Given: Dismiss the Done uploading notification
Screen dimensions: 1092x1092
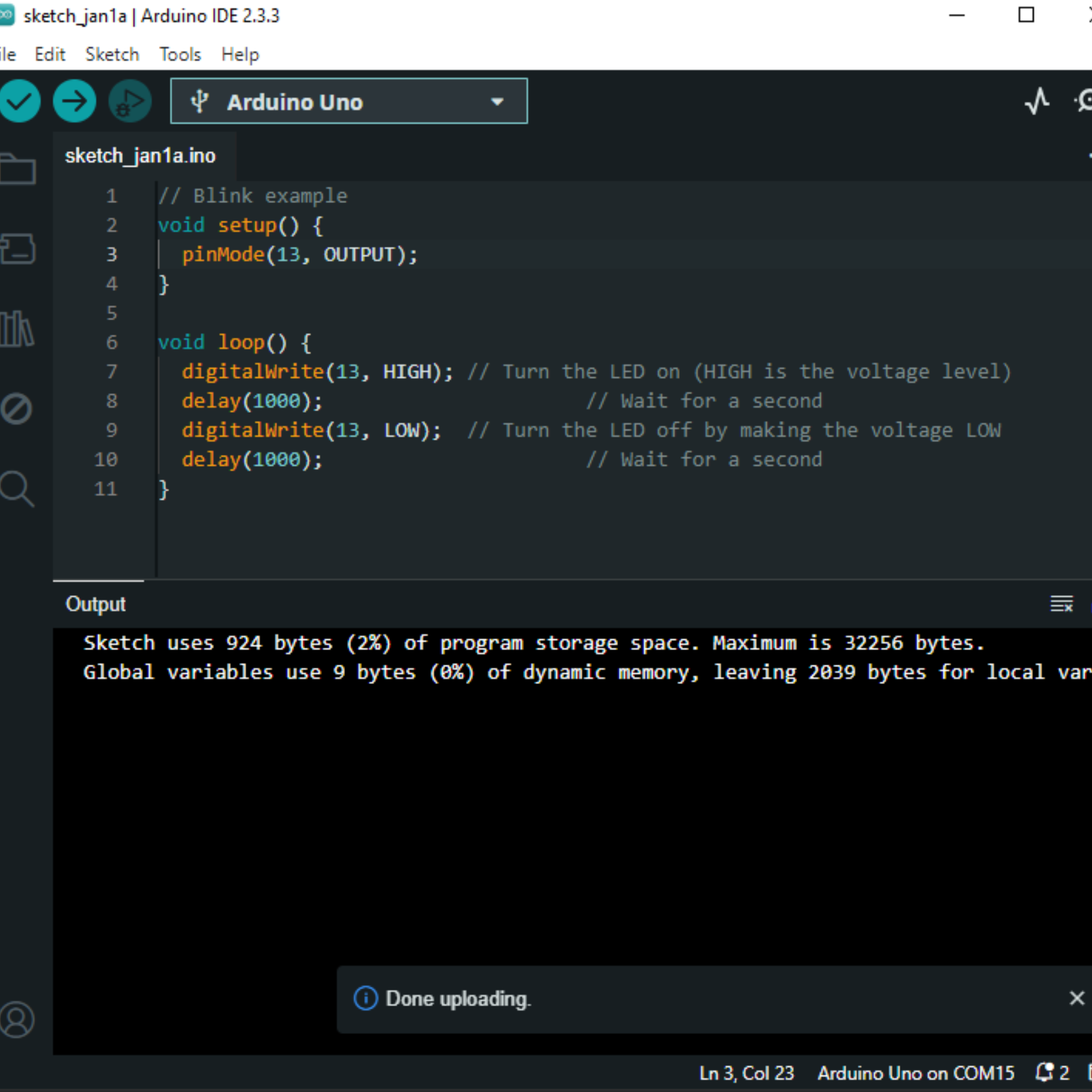Looking at the screenshot, I should [1077, 998].
